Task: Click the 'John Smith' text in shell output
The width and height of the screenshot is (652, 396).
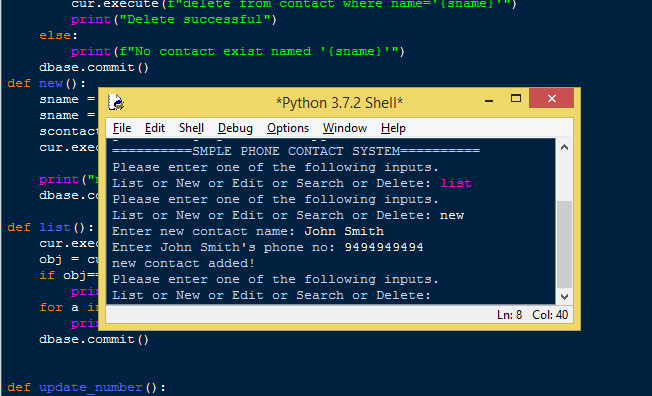Action: pyautogui.click(x=344, y=231)
